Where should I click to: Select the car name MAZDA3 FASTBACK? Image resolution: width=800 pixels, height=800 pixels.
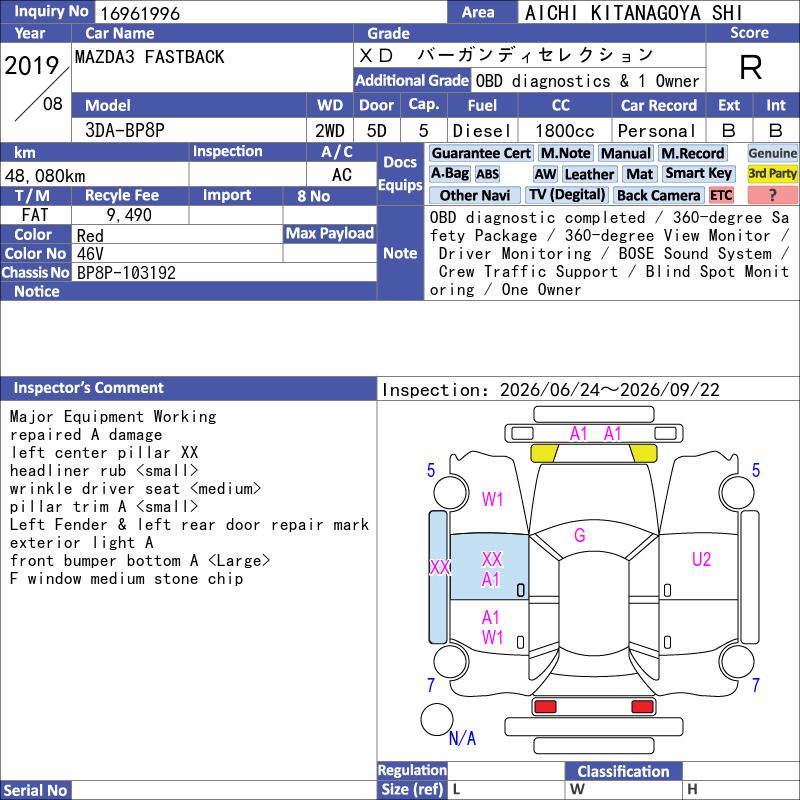(149, 57)
